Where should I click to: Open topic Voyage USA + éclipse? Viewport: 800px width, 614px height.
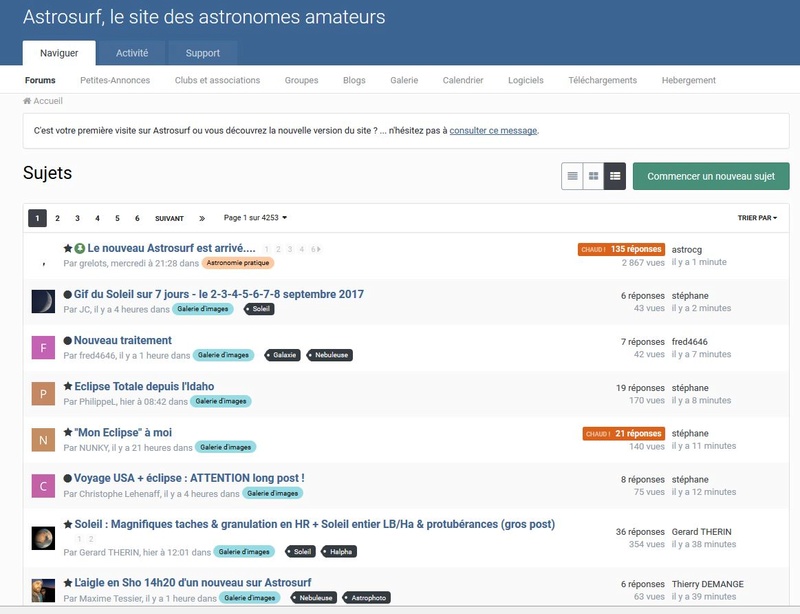(x=189, y=478)
